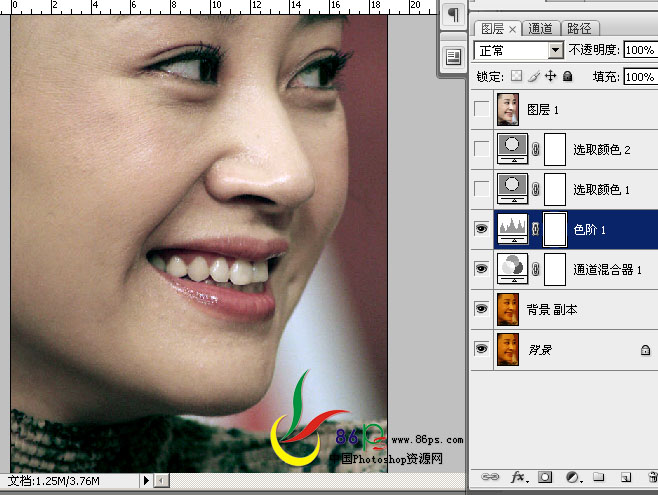Enable lock all padlock icon
The image size is (658, 495).
567,76
